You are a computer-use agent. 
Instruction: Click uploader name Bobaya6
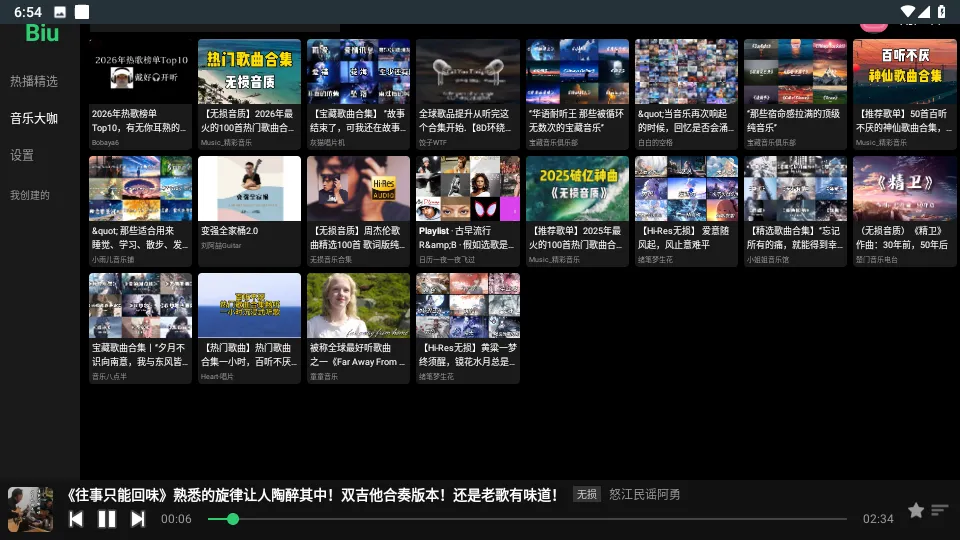pyautogui.click(x=105, y=143)
